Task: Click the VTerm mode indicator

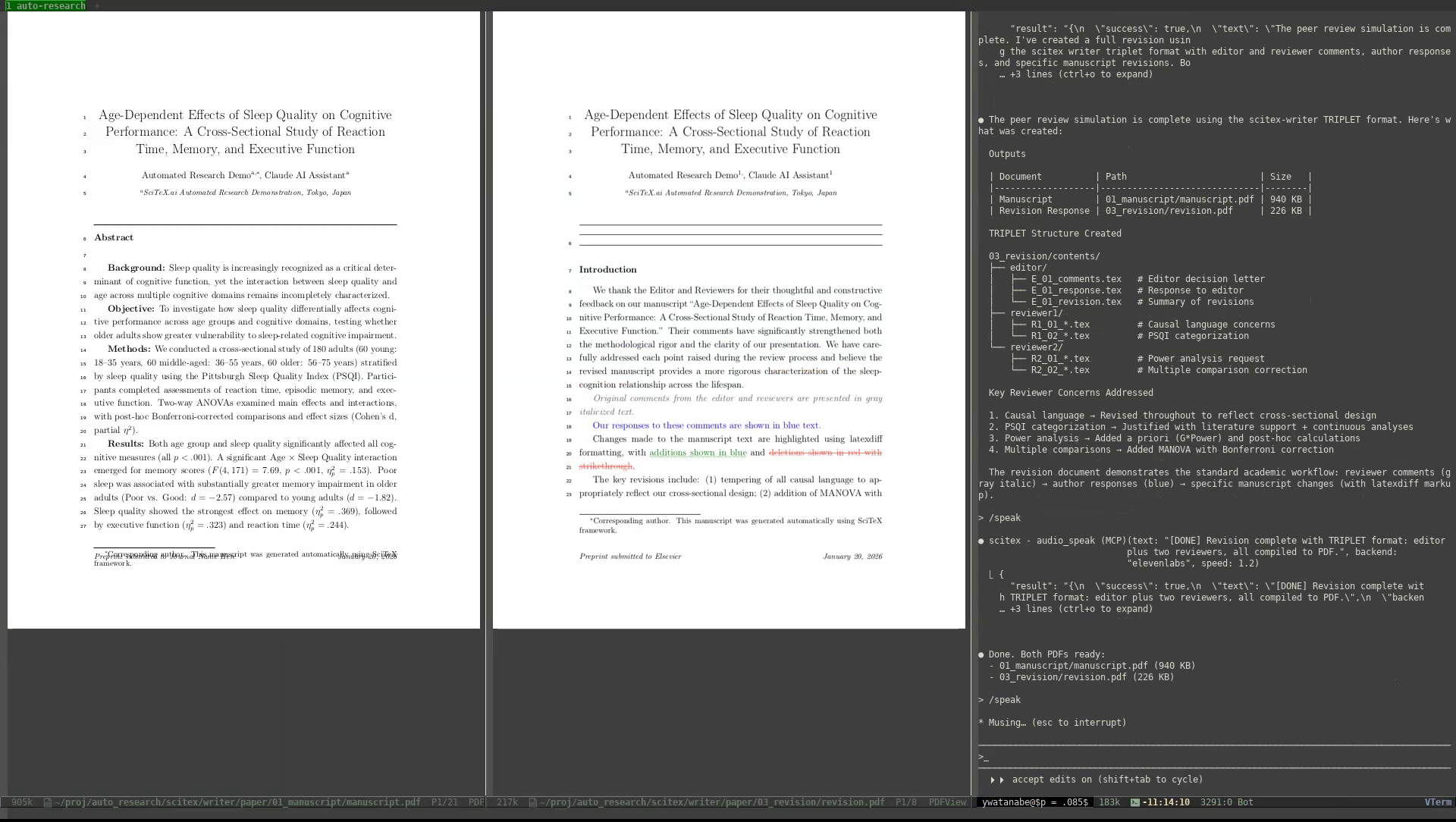Action: click(x=1437, y=802)
